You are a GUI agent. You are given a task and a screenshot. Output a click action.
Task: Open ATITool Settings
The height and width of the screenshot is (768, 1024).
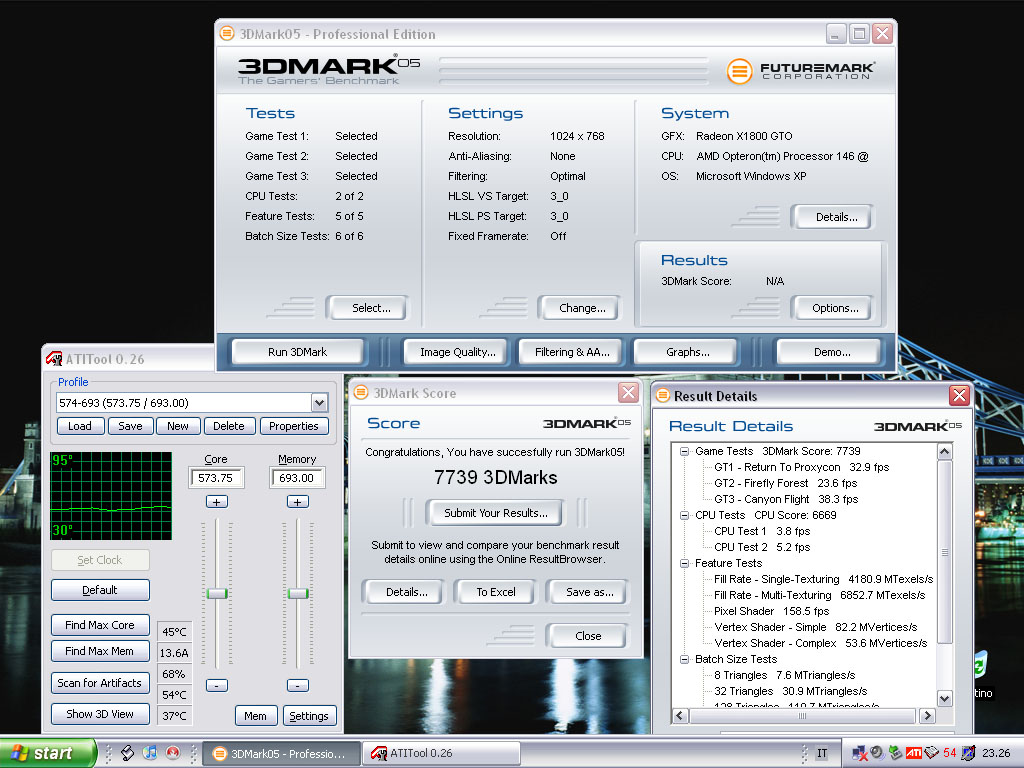pyautogui.click(x=309, y=716)
